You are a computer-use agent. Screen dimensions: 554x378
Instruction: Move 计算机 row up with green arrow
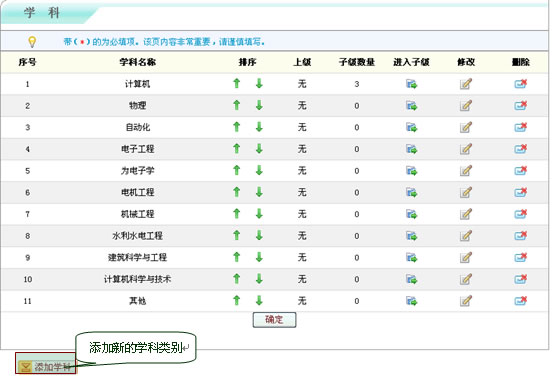237,84
